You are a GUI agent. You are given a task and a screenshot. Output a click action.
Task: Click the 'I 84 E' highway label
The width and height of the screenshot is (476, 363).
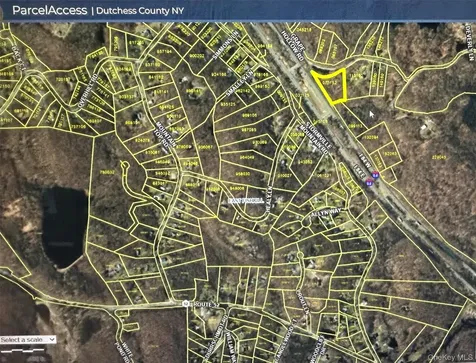coord(359,170)
